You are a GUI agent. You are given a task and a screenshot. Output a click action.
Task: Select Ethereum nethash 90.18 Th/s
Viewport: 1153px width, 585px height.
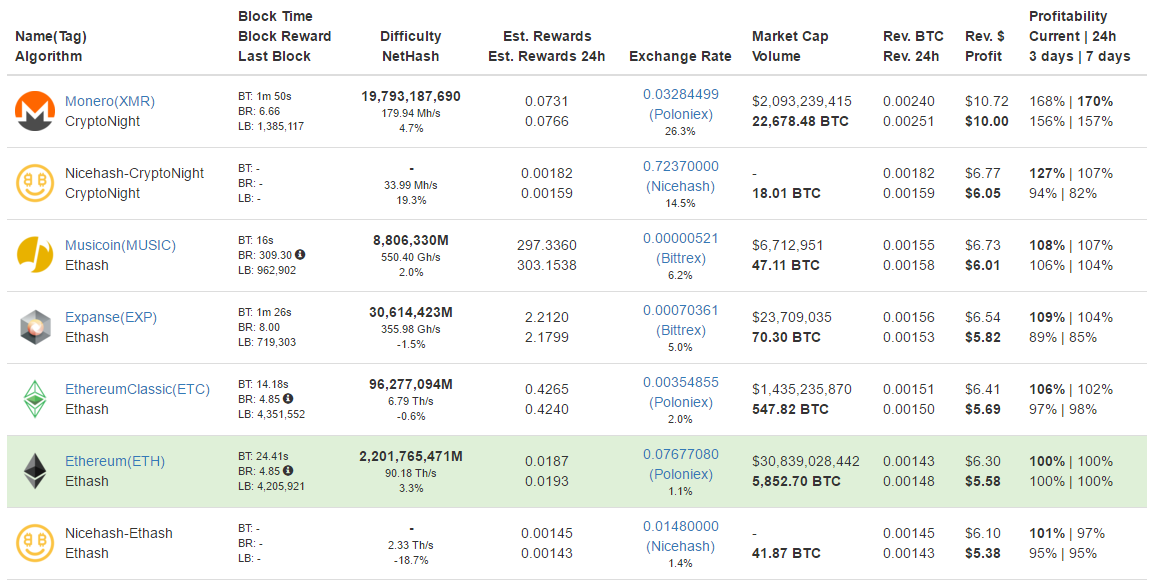coord(411,473)
